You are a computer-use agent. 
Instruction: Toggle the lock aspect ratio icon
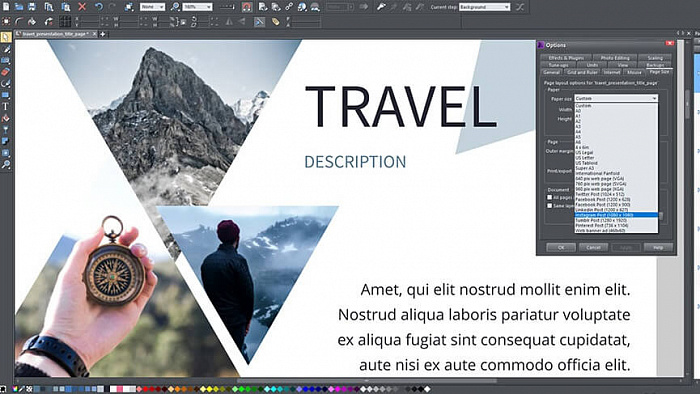click(x=183, y=21)
